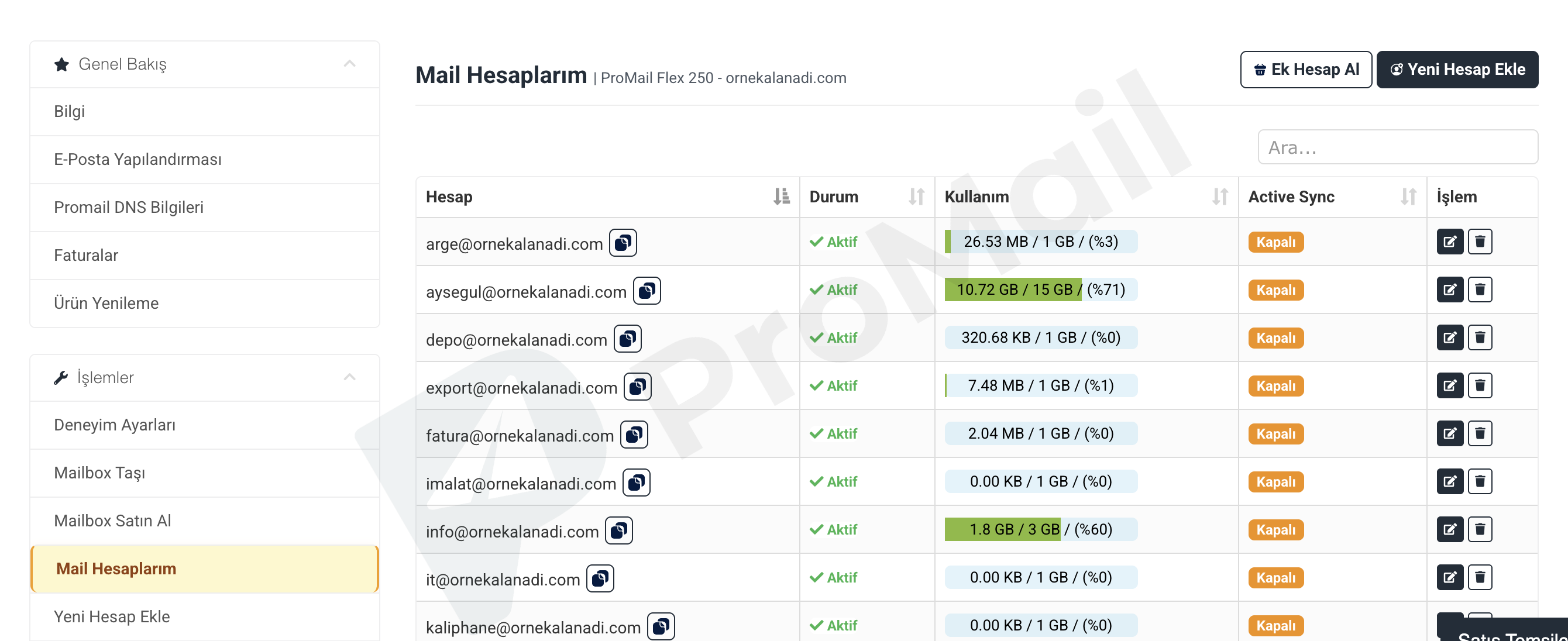Copy the imalat@ornekalanadi.com address
The width and height of the screenshot is (1568, 641).
point(636,483)
